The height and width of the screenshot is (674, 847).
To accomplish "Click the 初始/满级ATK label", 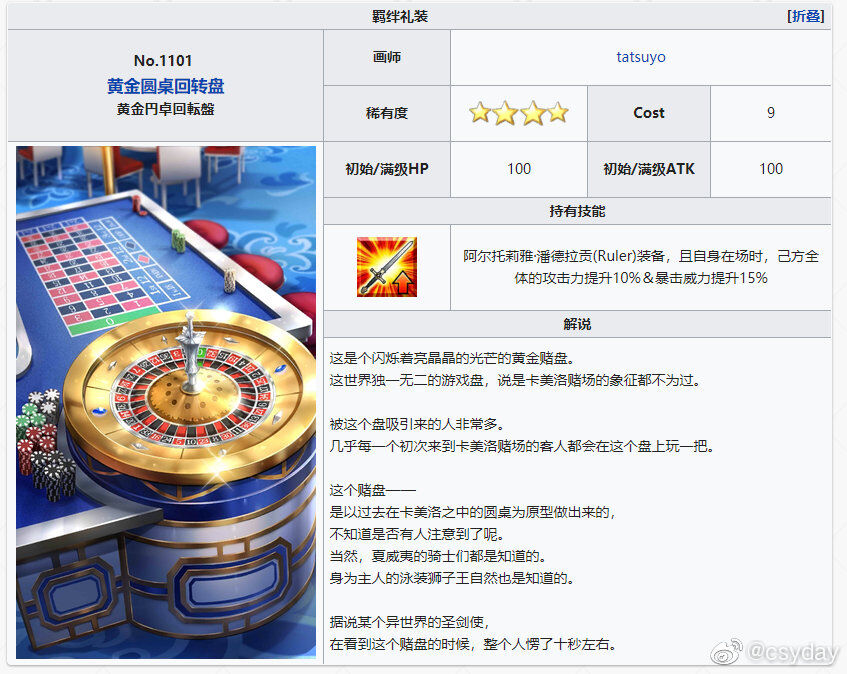I will click(649, 169).
